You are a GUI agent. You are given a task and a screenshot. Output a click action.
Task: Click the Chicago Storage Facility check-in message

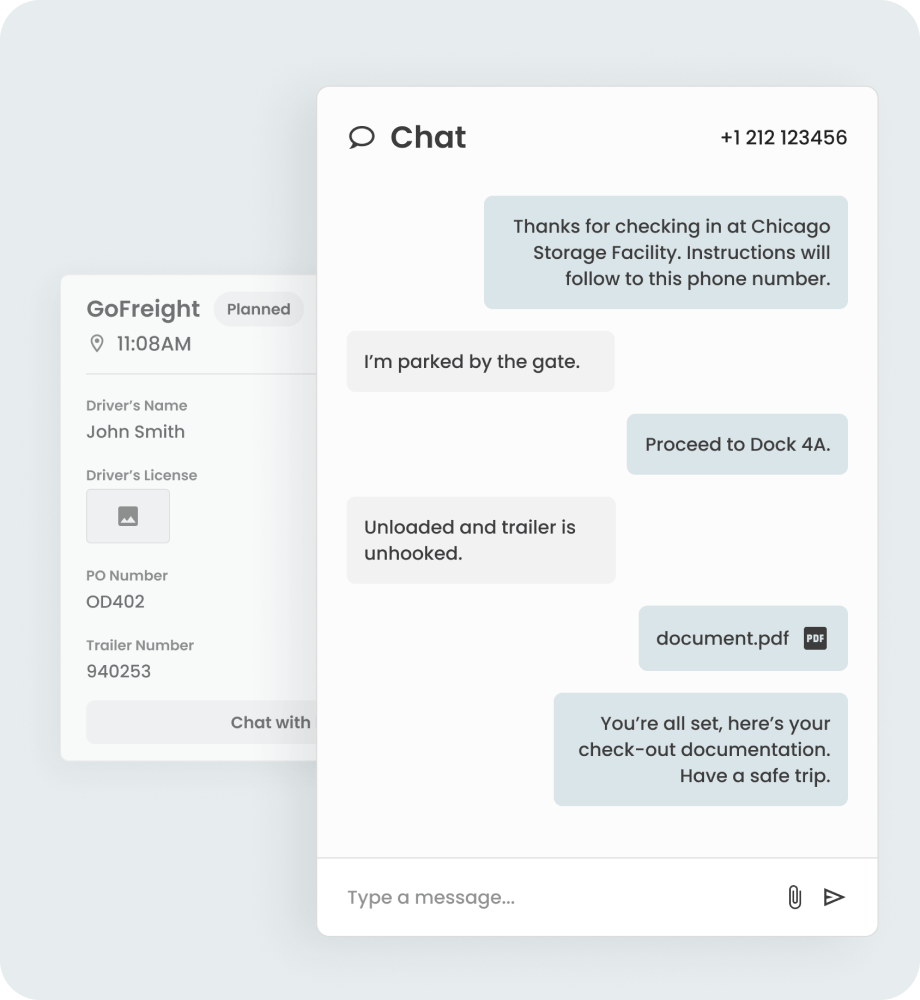pos(666,252)
